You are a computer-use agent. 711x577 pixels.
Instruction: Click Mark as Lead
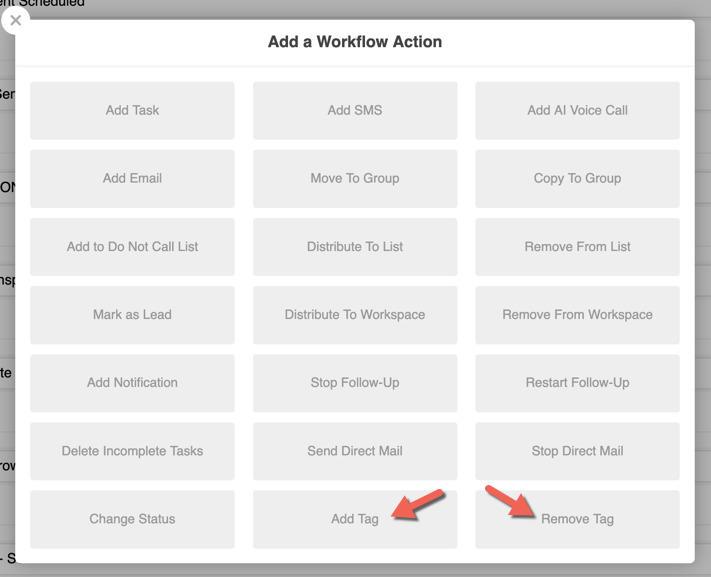tap(132, 315)
